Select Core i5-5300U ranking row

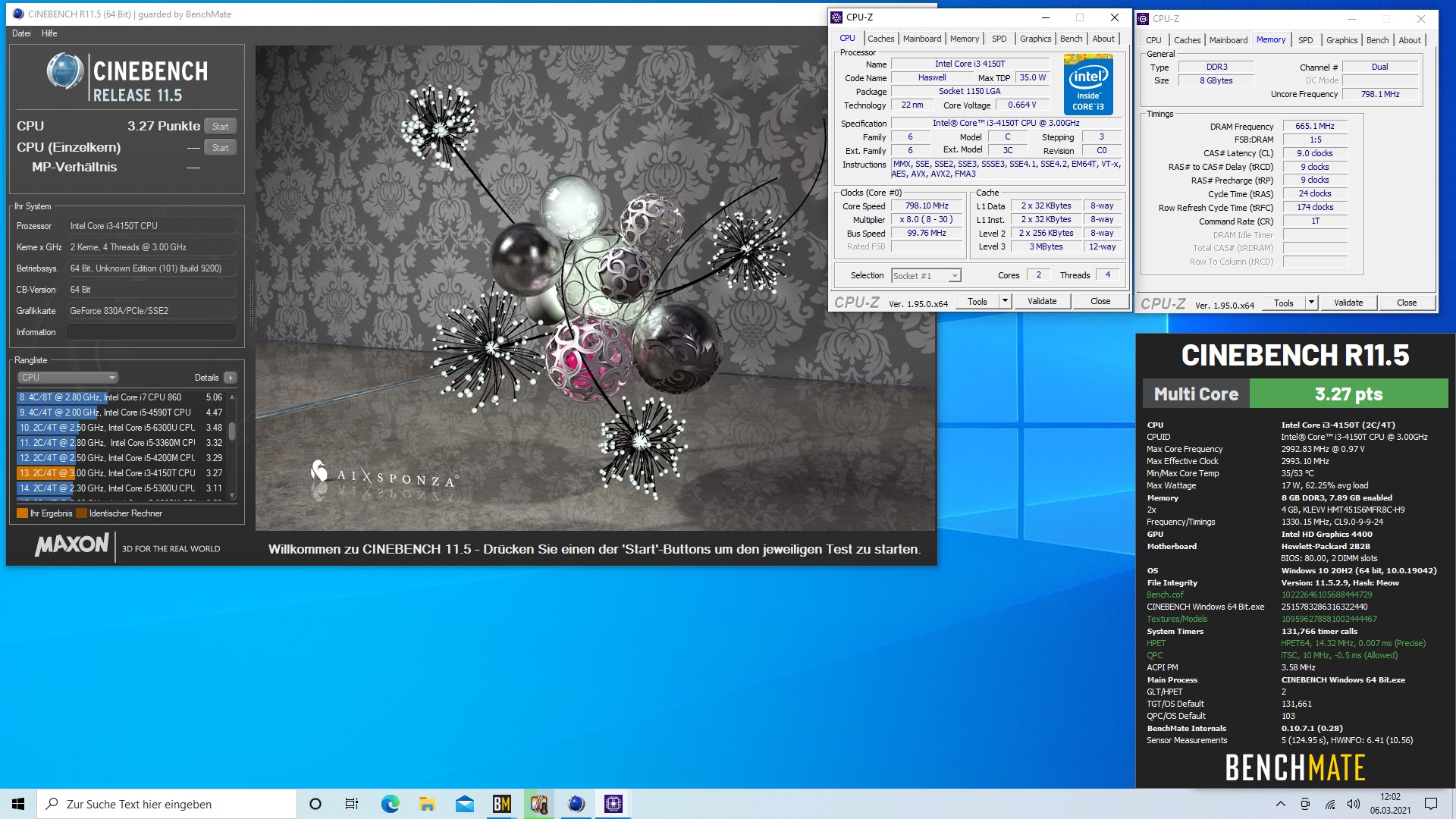pyautogui.click(x=121, y=488)
